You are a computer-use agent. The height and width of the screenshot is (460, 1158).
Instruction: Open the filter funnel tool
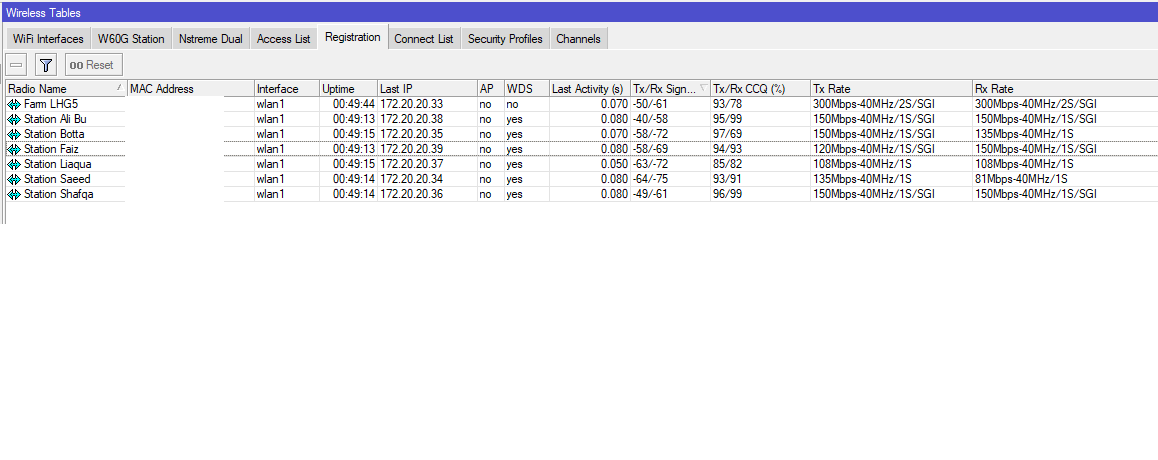click(x=46, y=65)
